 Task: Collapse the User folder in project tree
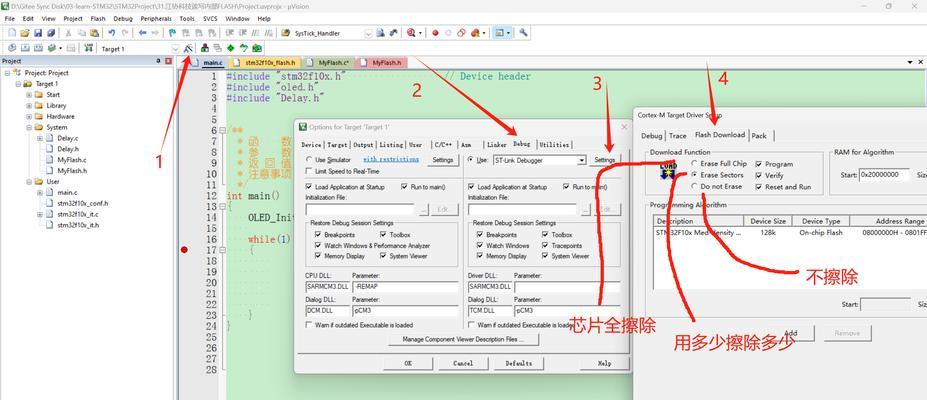(29, 181)
